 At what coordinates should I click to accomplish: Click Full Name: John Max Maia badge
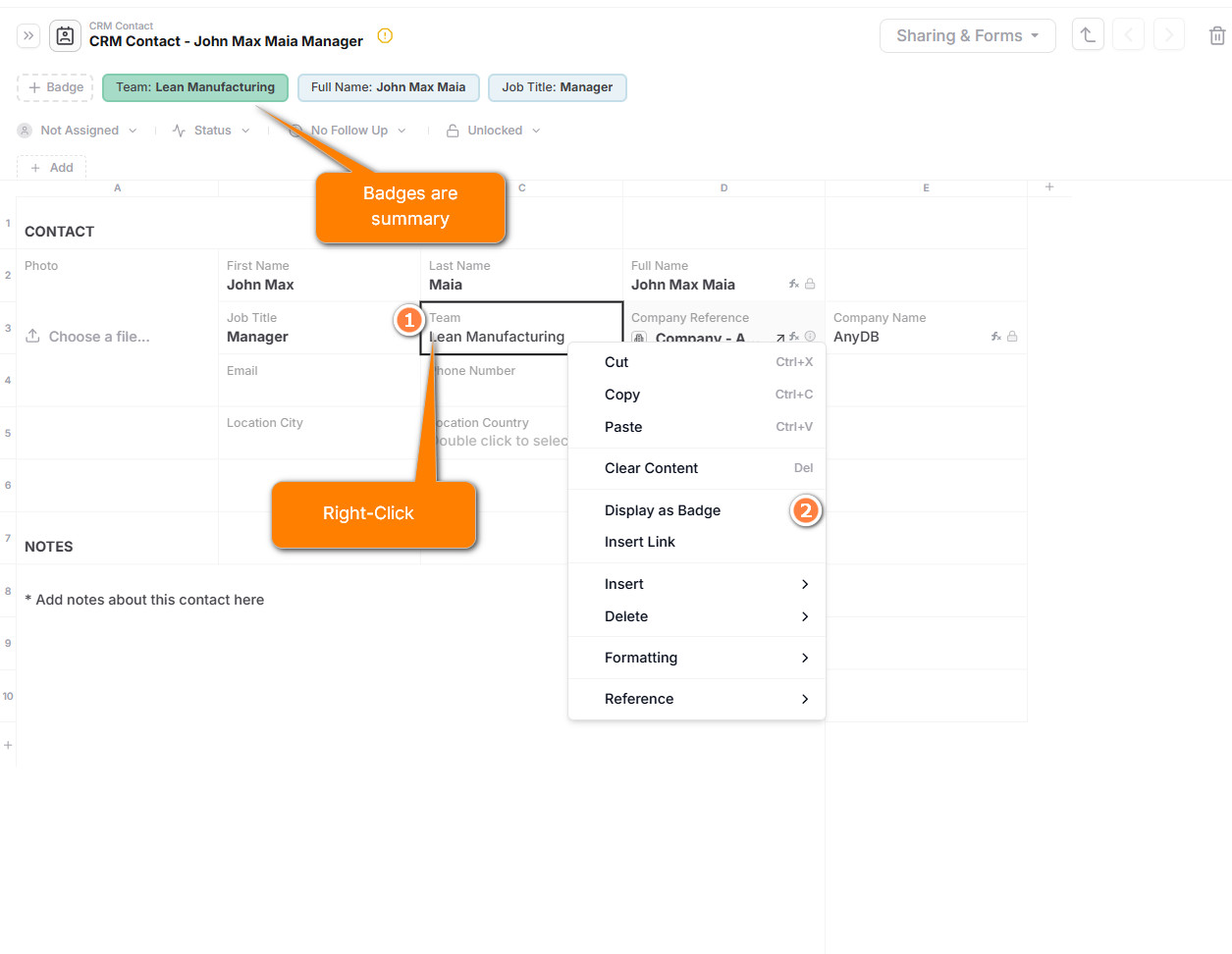389,87
